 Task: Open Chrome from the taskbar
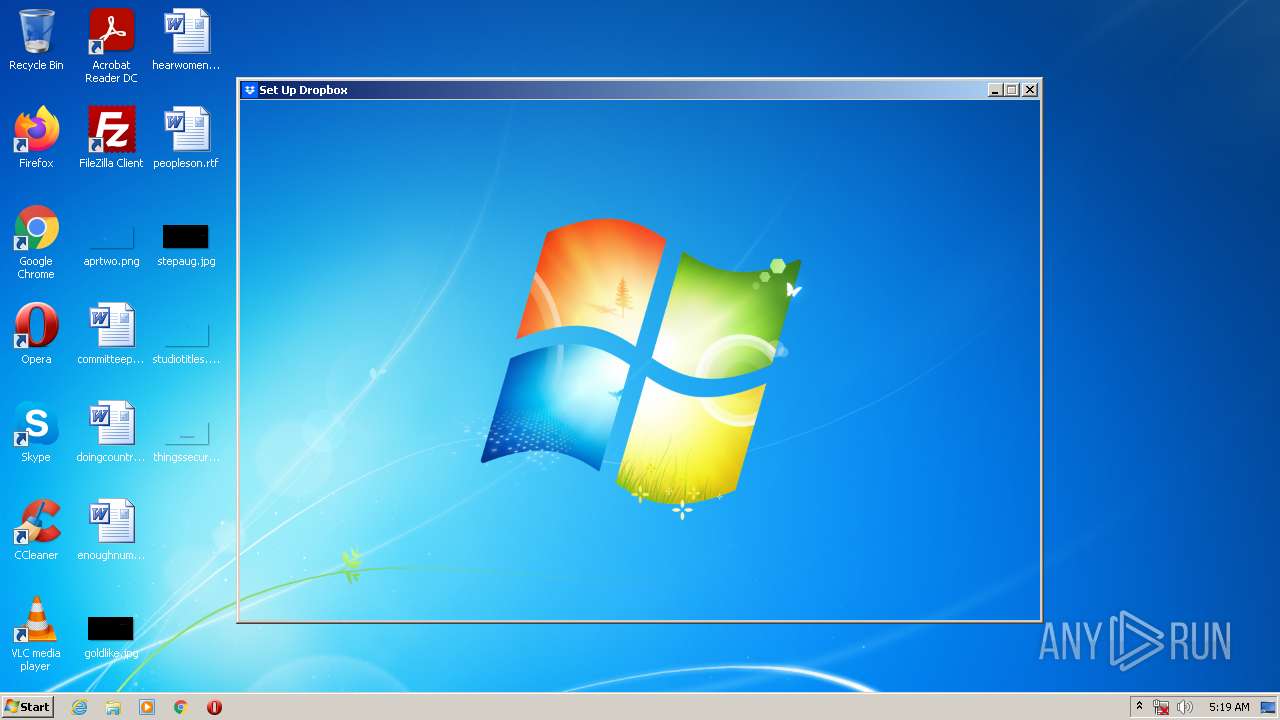181,707
